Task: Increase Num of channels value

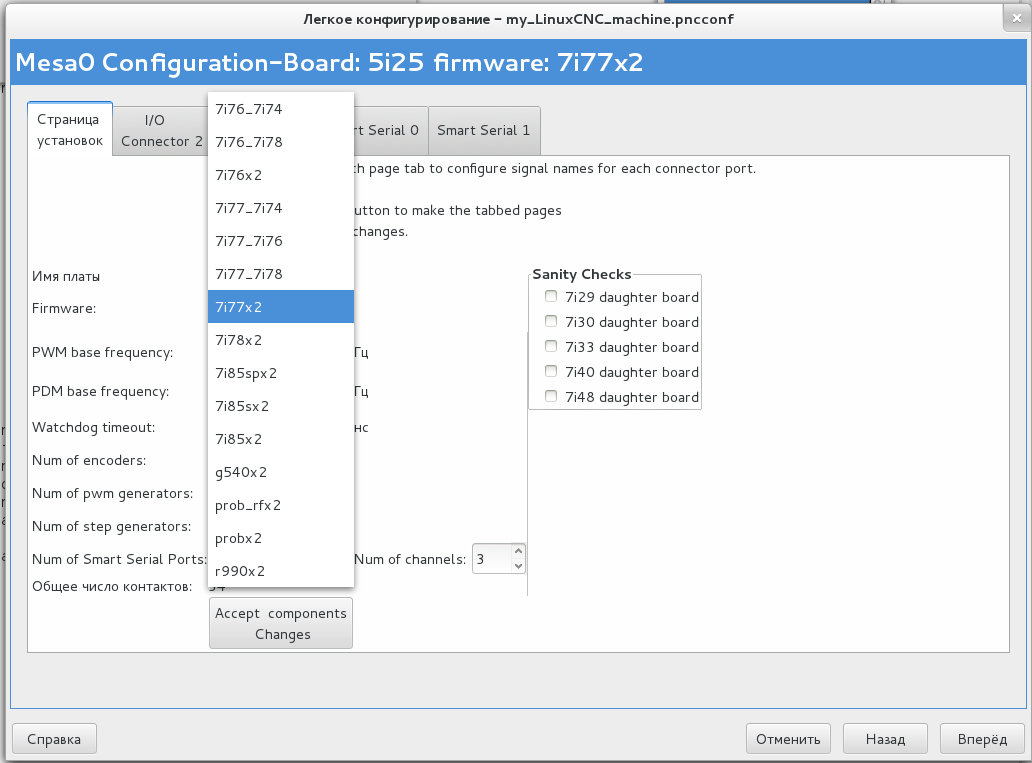Action: 519,551
